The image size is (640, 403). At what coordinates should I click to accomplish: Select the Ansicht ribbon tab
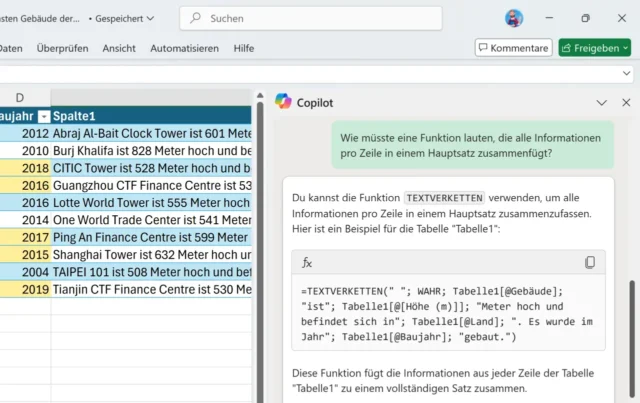click(119, 48)
